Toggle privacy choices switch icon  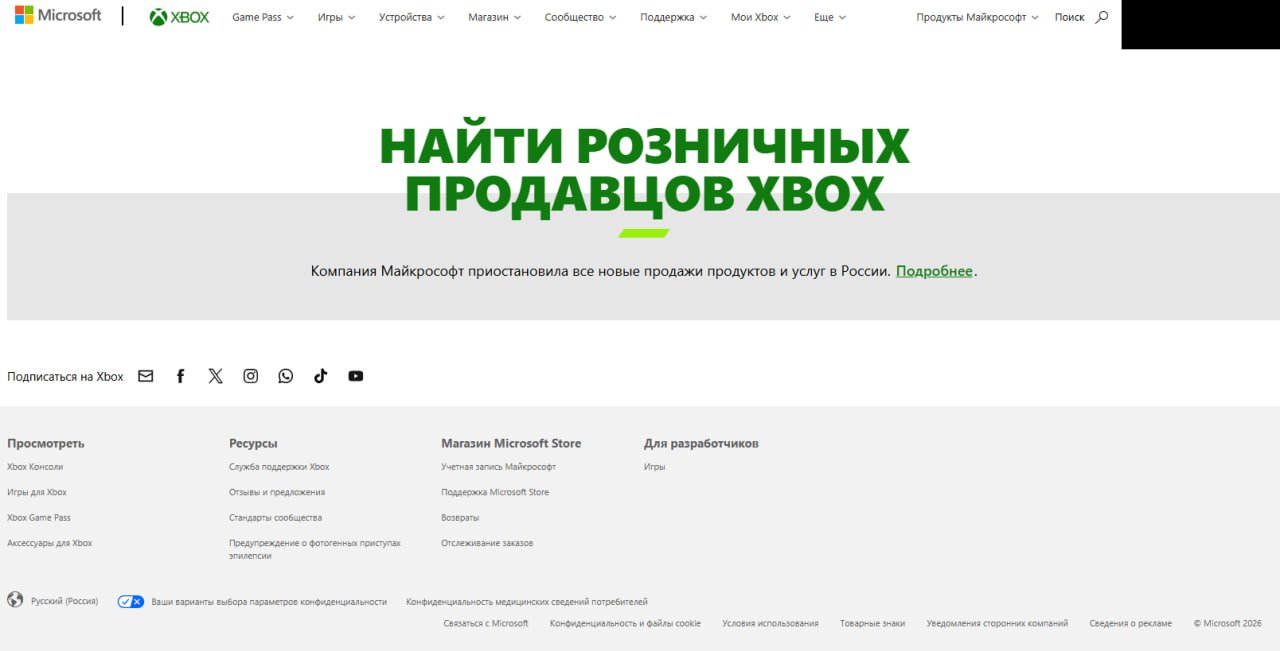pyautogui.click(x=131, y=602)
